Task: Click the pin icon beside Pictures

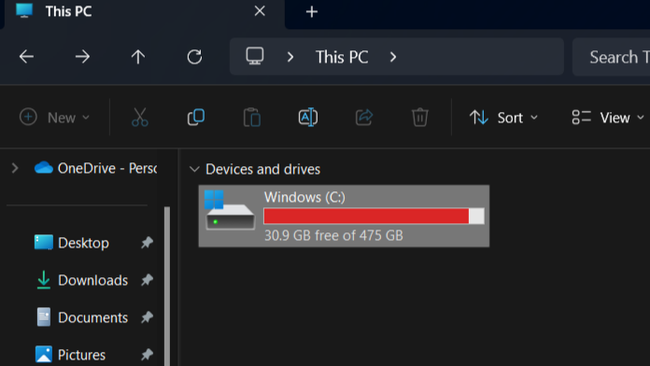Action: 147,355
